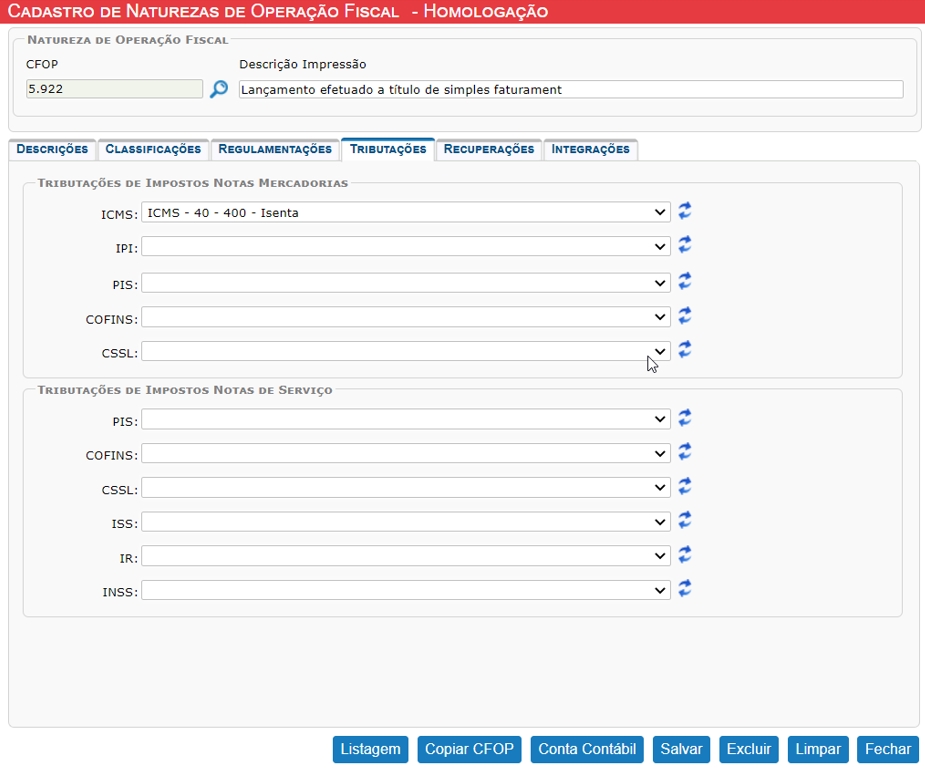Viewport: 925px width, 771px height.
Task: Clear the form with Limpar
Action: click(x=818, y=749)
